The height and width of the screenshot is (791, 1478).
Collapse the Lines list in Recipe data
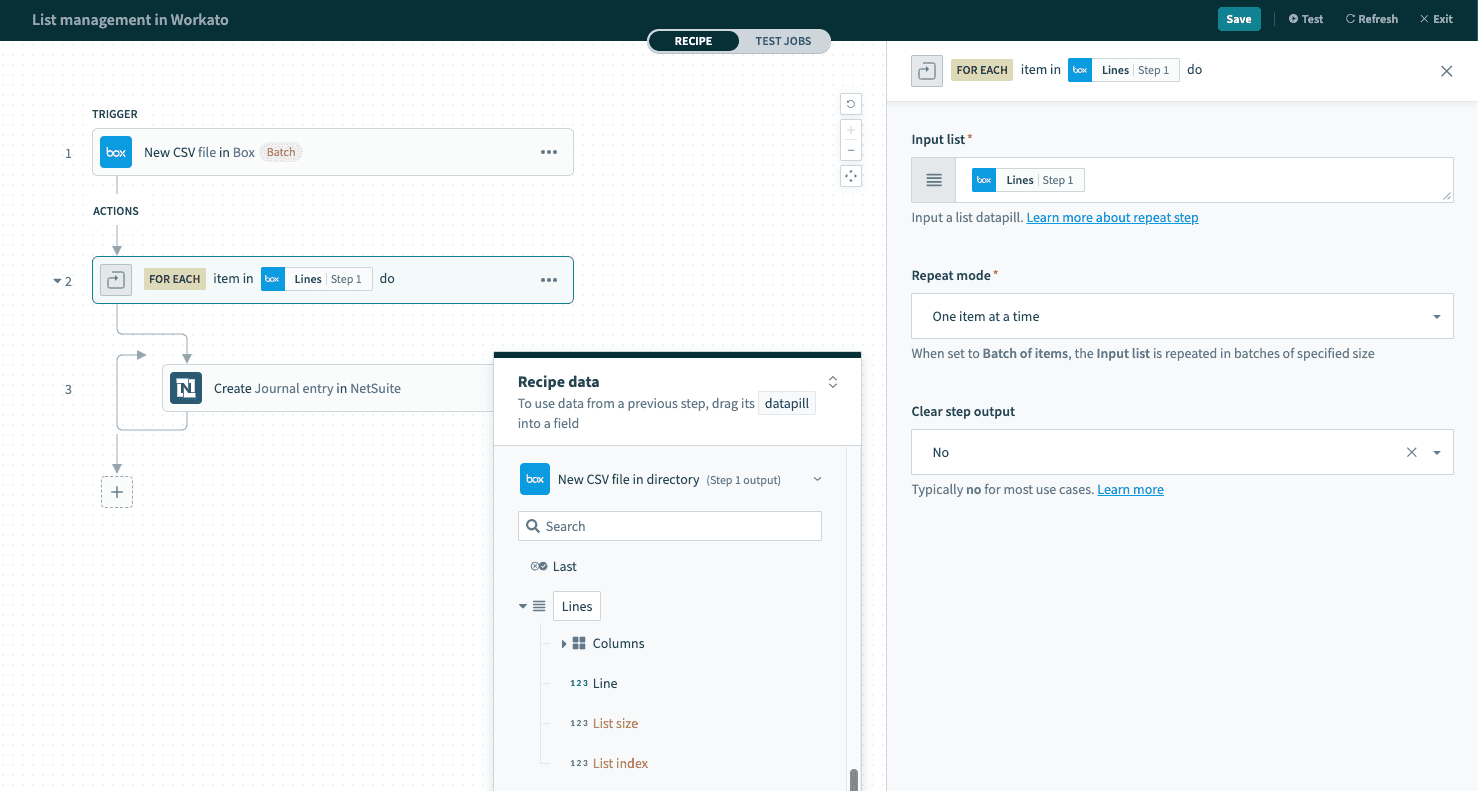pyautogui.click(x=523, y=606)
